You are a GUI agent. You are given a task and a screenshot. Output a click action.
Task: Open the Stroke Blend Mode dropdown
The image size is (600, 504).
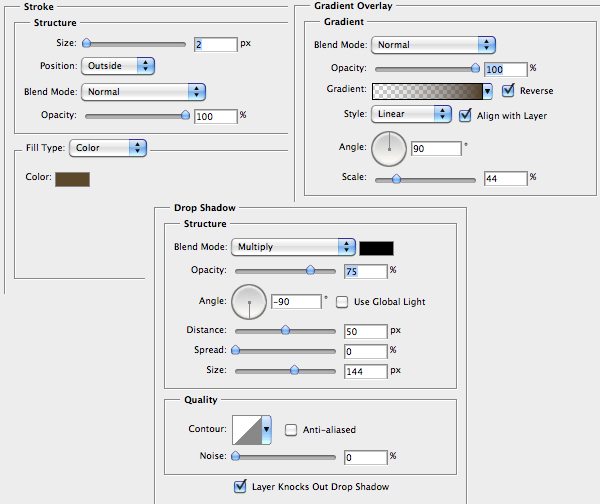[x=143, y=92]
